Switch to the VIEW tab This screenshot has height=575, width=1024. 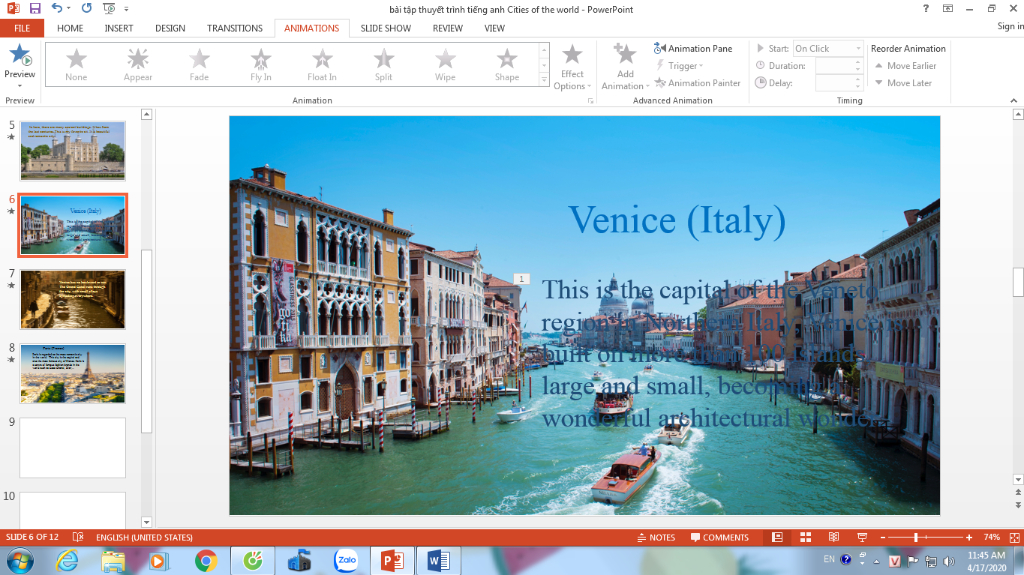(x=494, y=28)
